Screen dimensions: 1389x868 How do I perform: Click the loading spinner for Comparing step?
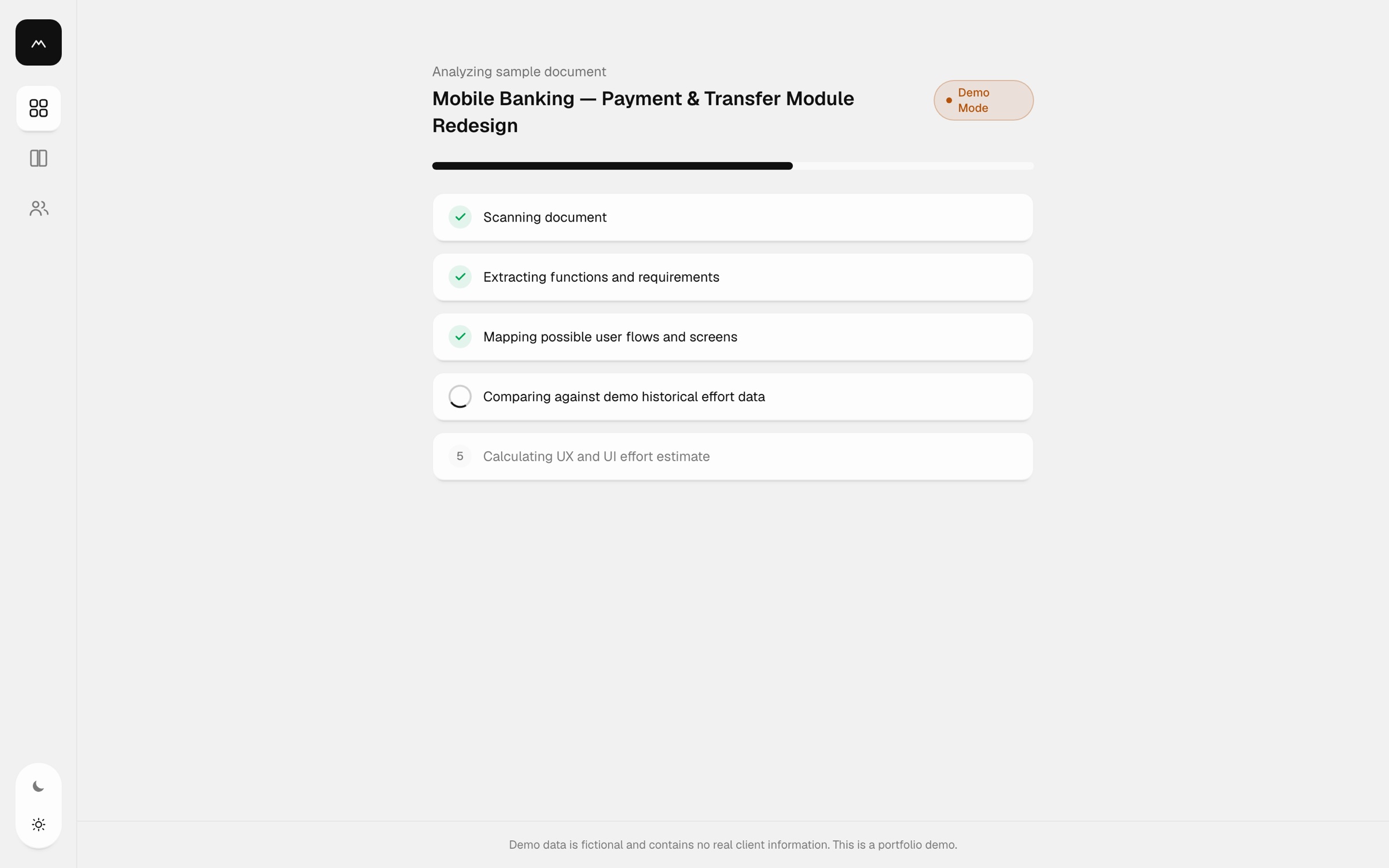click(460, 396)
